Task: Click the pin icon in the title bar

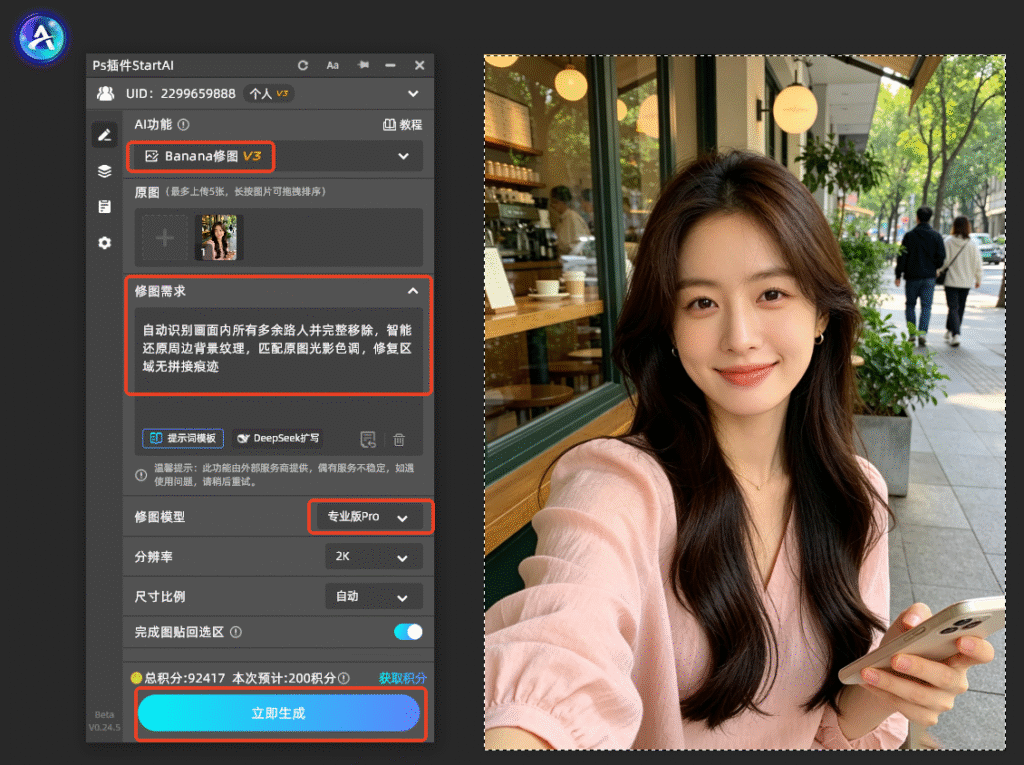Action: (x=363, y=65)
